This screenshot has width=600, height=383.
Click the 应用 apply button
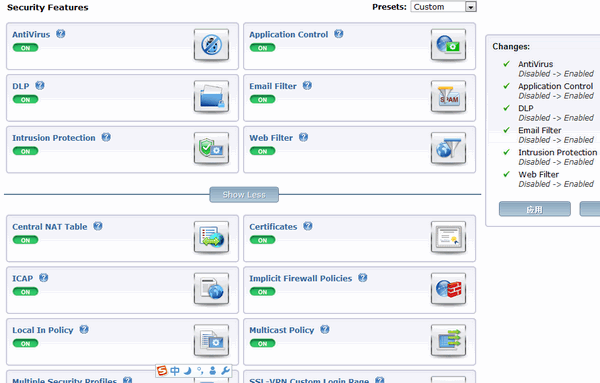click(x=535, y=209)
